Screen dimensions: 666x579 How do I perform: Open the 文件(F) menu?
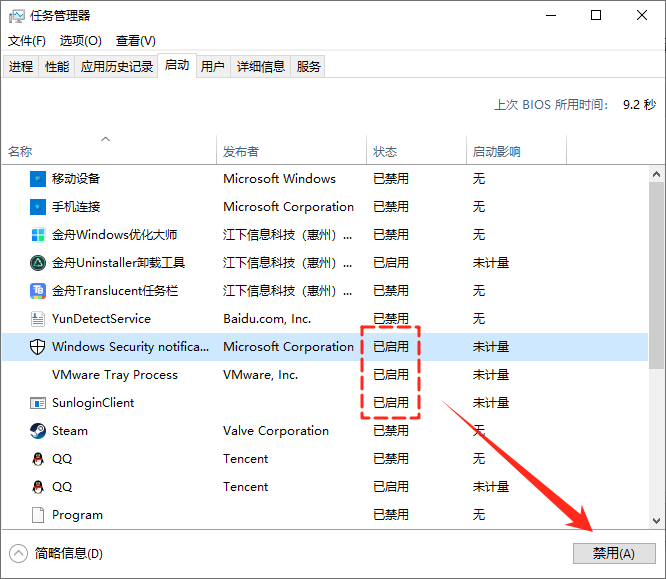(x=27, y=41)
